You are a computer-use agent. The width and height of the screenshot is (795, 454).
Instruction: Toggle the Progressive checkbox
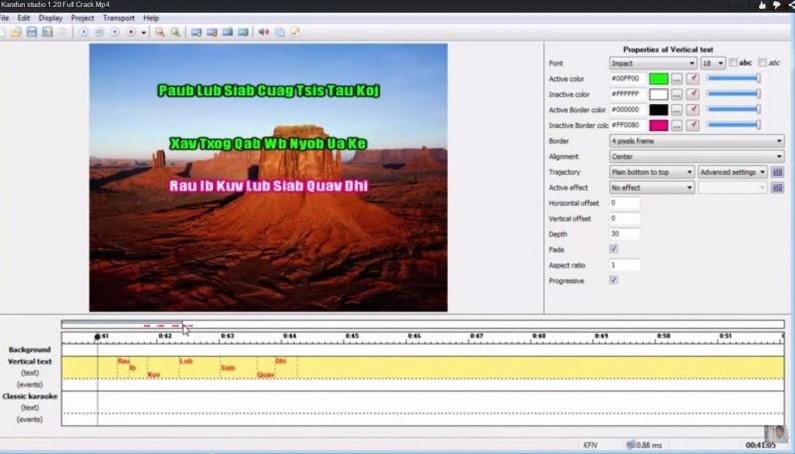(x=613, y=280)
